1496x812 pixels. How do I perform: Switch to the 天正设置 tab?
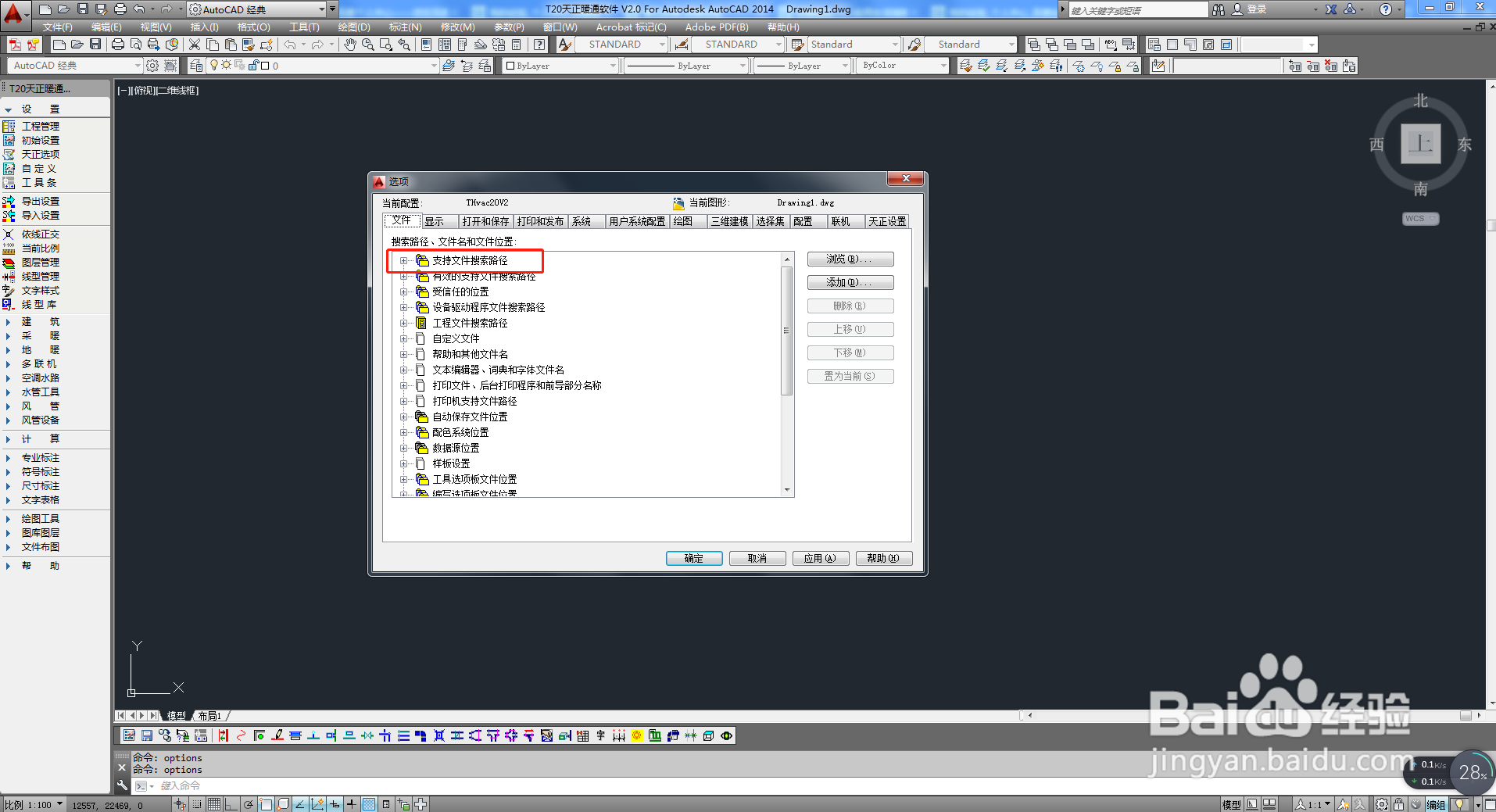[x=888, y=221]
